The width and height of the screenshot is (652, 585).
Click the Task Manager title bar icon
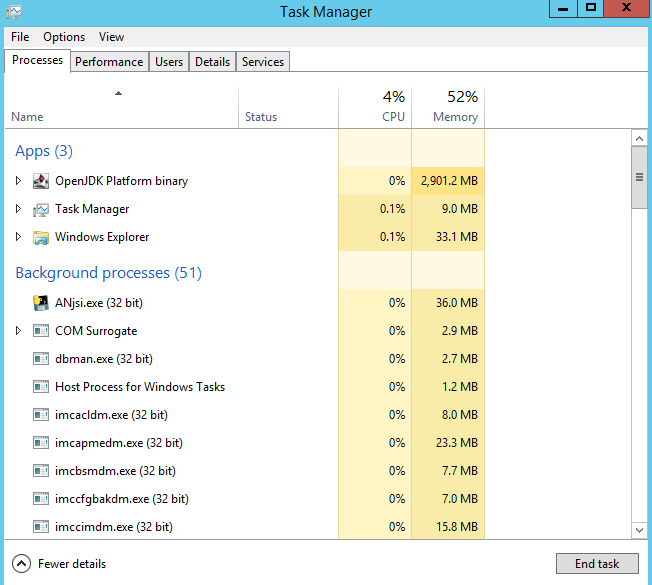coord(14,12)
